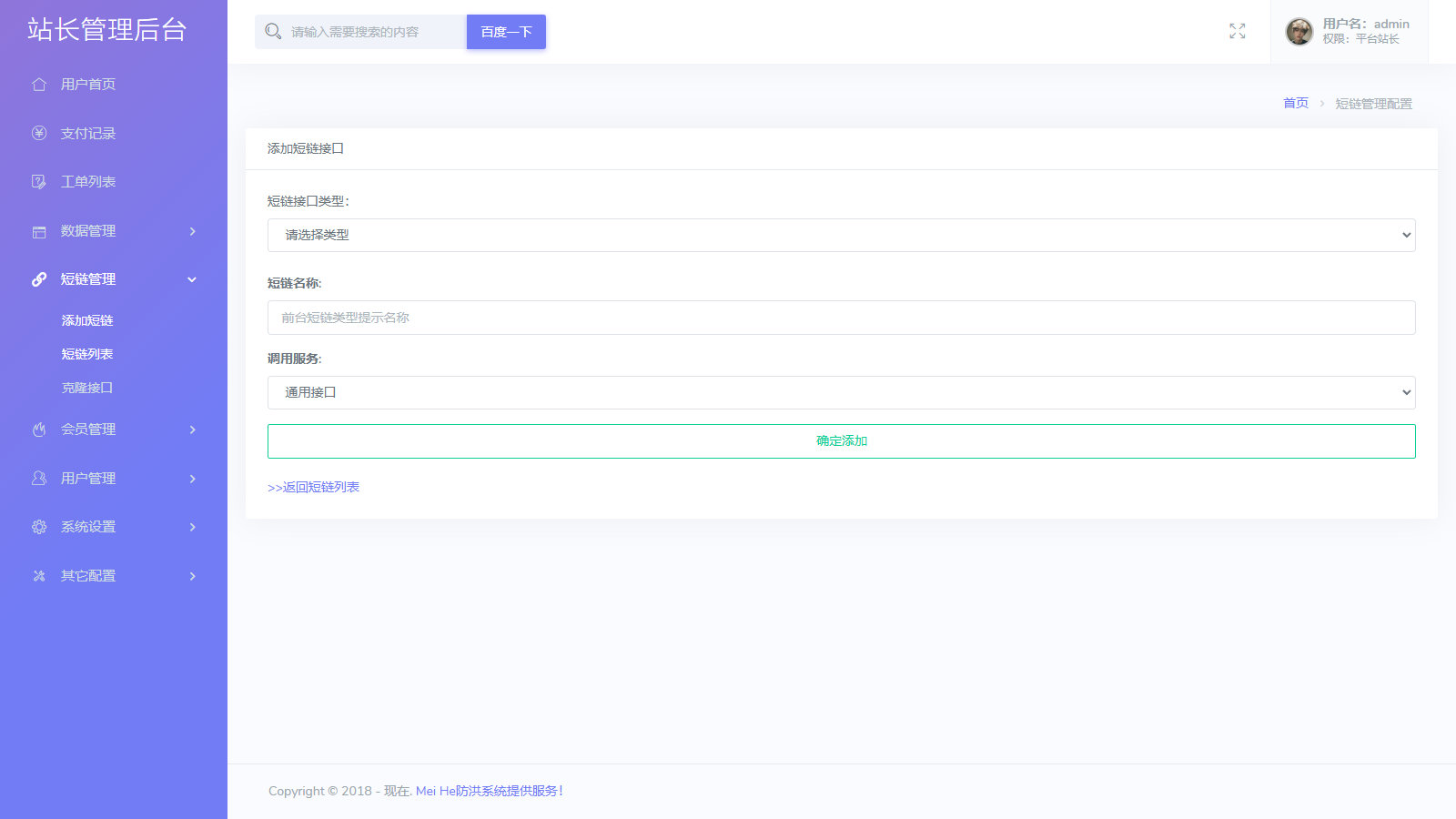Click the 站长管理后台 site title
This screenshot has height=819, width=1456.
point(107,30)
